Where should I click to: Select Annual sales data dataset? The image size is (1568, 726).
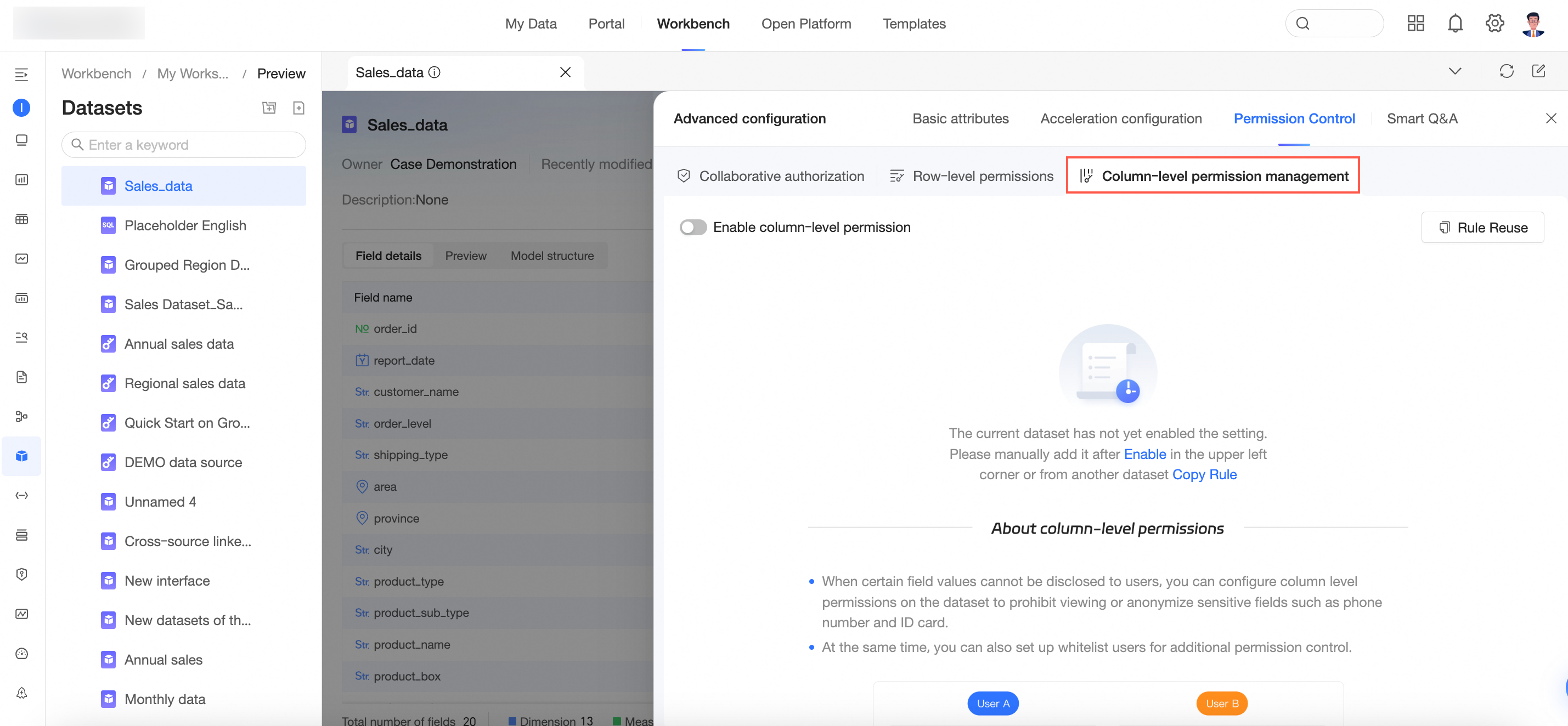coord(179,344)
